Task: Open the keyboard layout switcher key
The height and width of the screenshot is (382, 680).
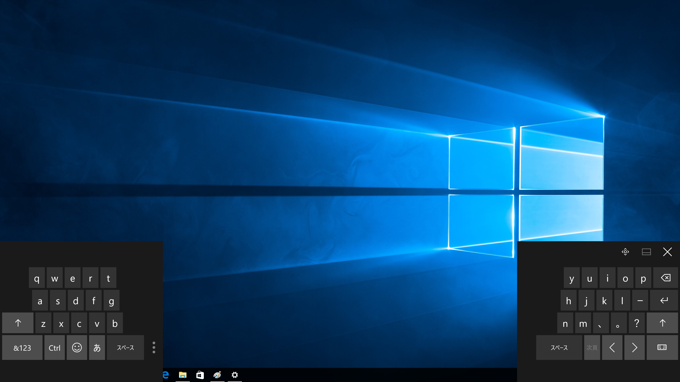Action: pos(662,347)
